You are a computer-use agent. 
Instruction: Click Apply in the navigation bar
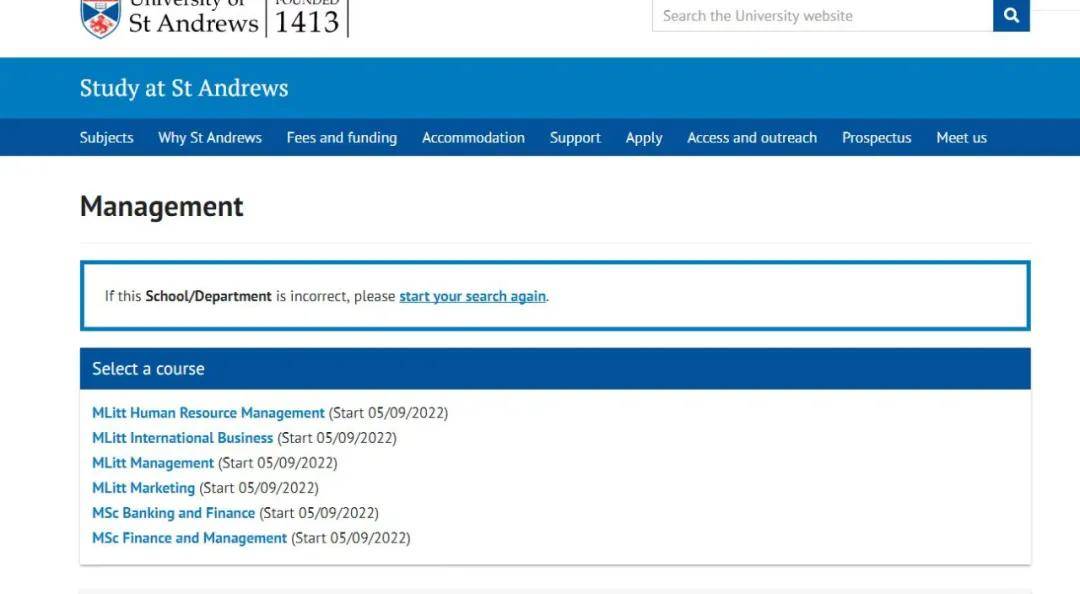point(644,138)
